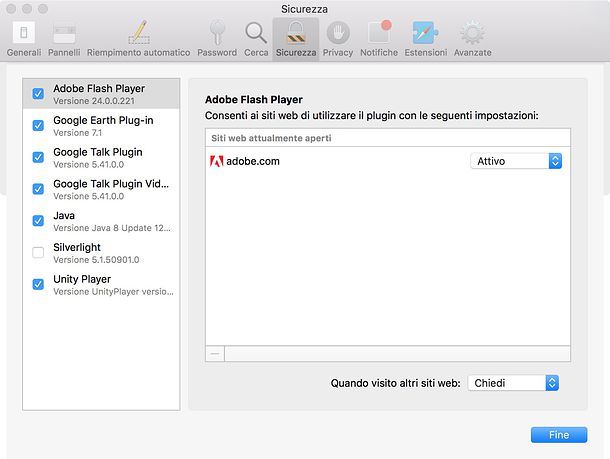The image size is (610, 459).
Task: Enable the Silverlight plugin checkbox
Action: coord(38,252)
